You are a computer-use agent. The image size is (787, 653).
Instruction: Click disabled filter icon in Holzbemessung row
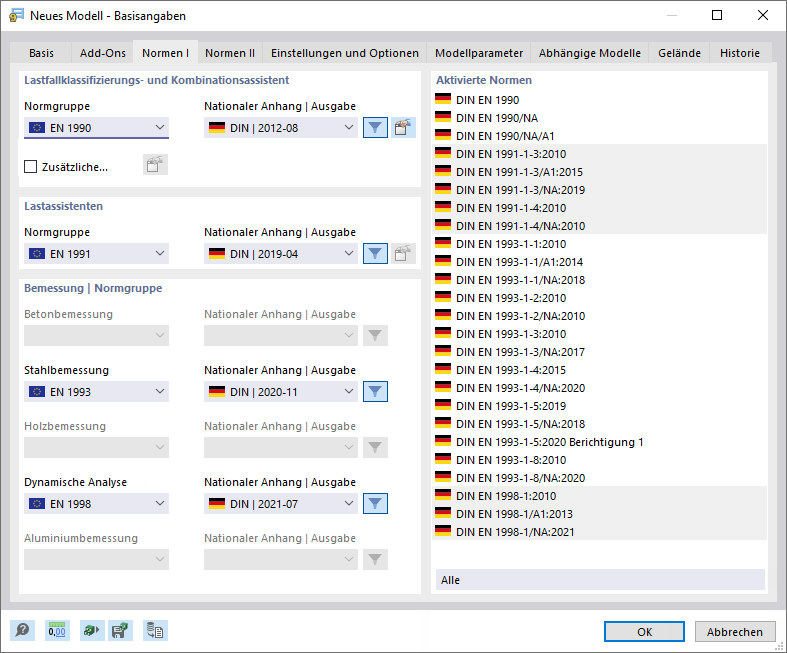point(375,447)
